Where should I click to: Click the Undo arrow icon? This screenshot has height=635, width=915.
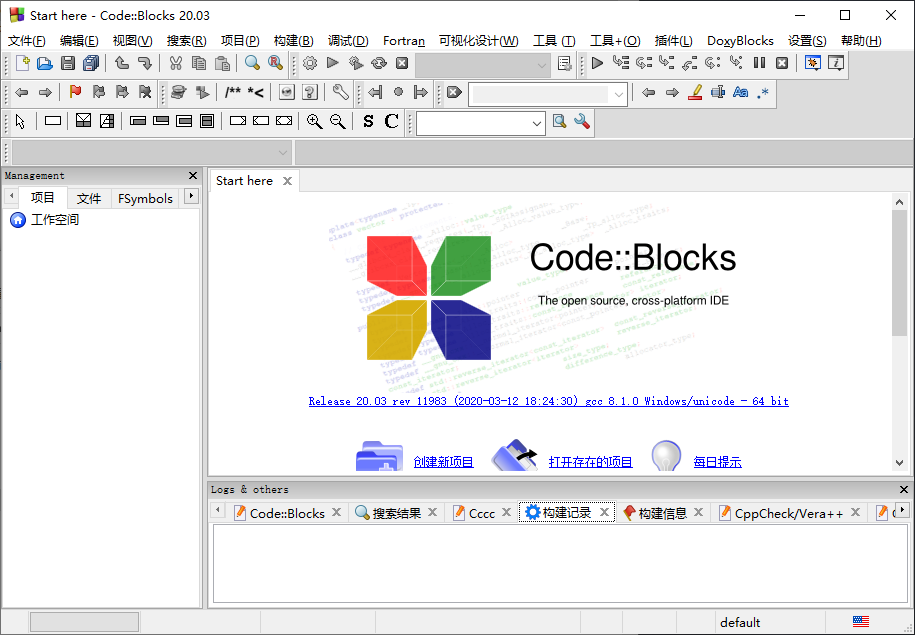[x=122, y=63]
